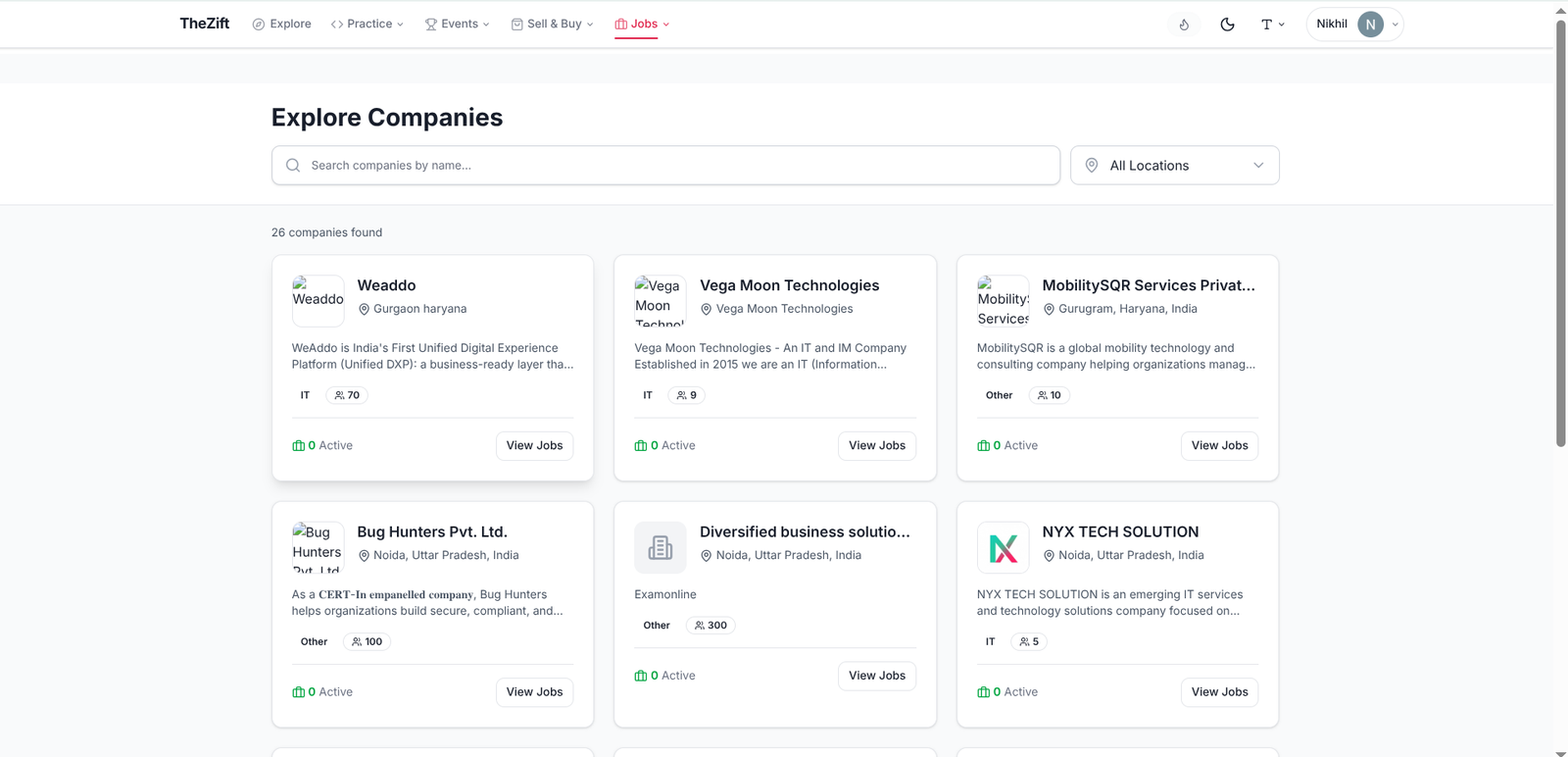Expand the Events menu
Image resolution: width=1568 pixels, height=757 pixels.
pyautogui.click(x=458, y=24)
